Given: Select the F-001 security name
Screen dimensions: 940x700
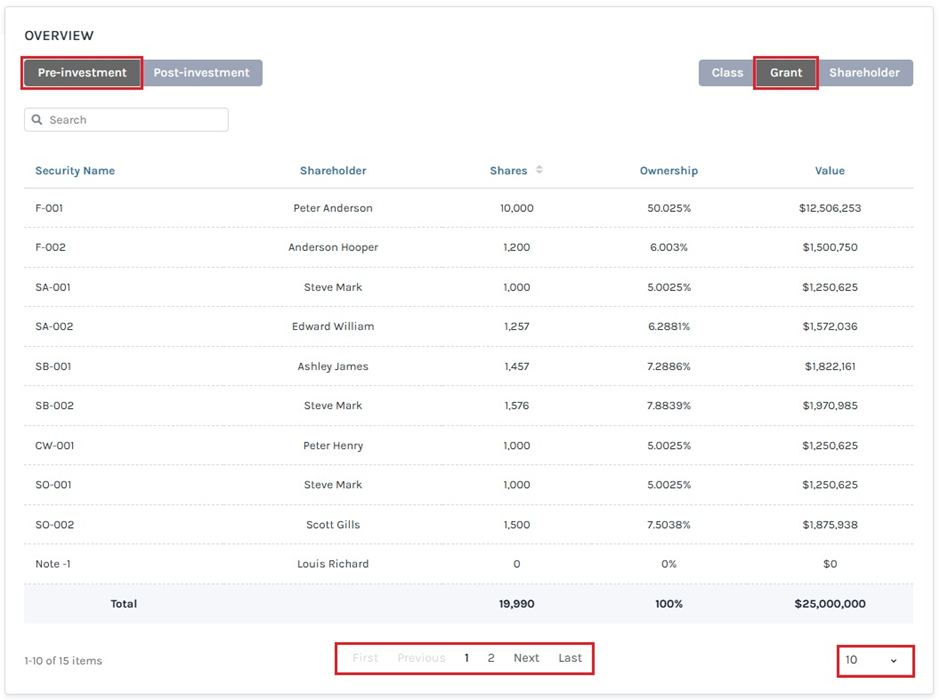Looking at the screenshot, I should [49, 208].
